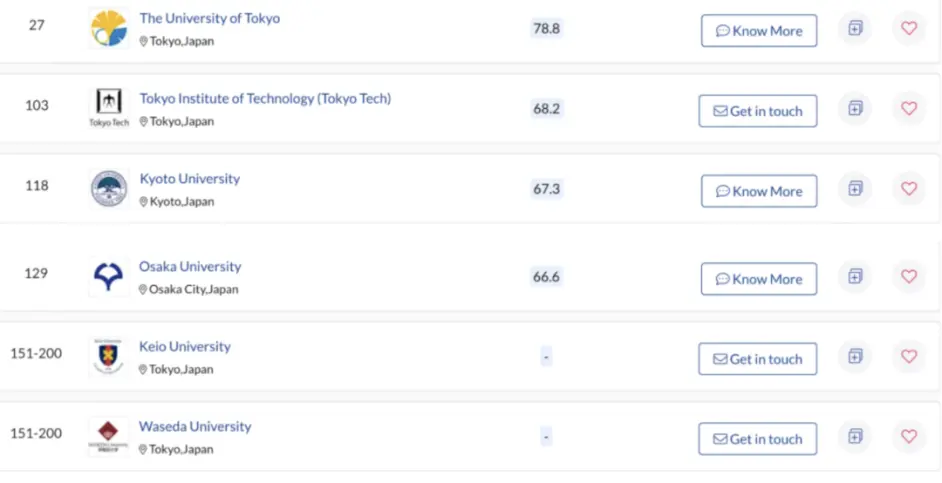Viewport: 942px width, 483px height.
Task: Click heart icon beside Keio University
Action: click(909, 356)
